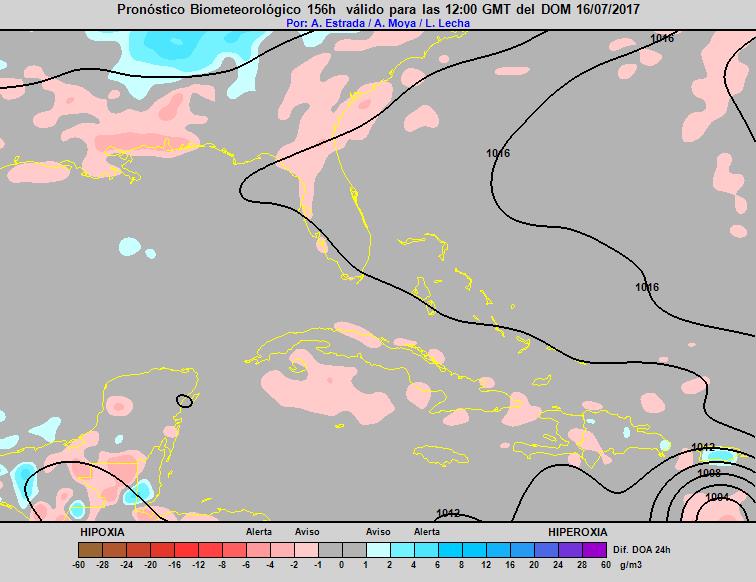Click the '-24' scale value
The image size is (756, 582).
(127, 565)
